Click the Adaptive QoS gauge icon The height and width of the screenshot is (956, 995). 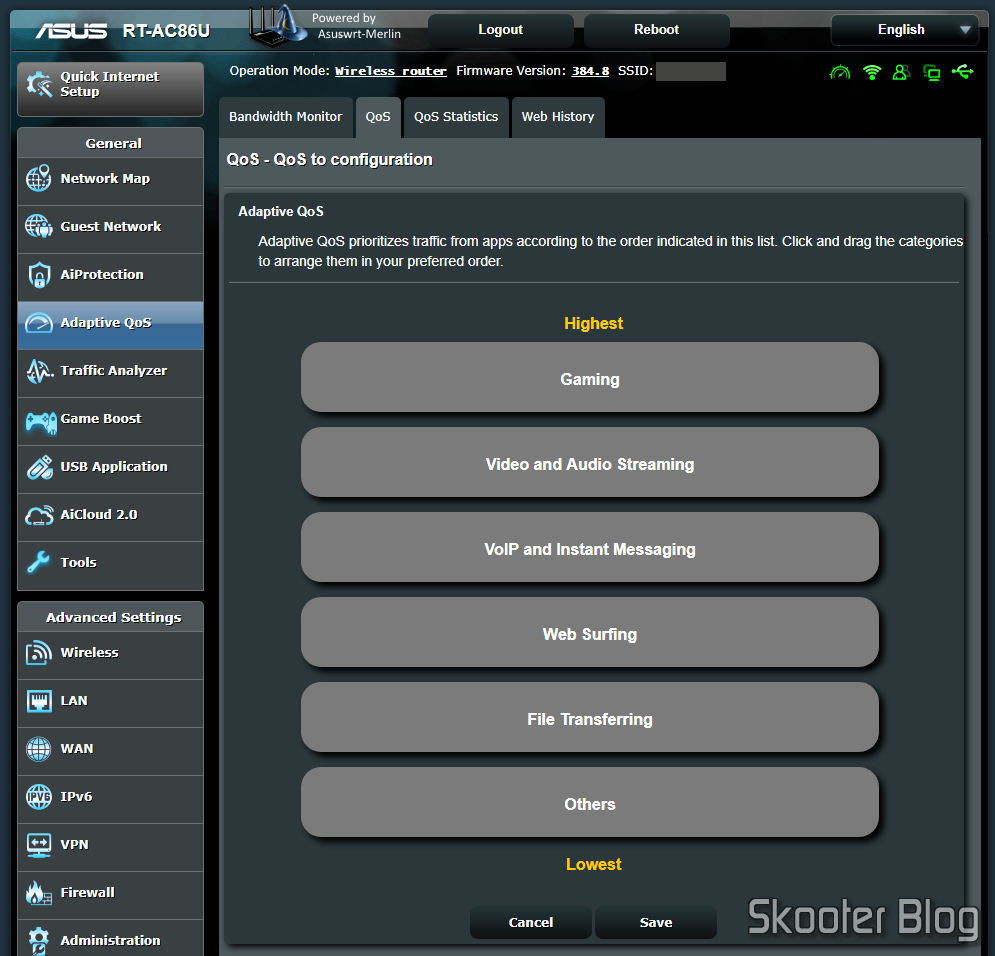coord(39,323)
